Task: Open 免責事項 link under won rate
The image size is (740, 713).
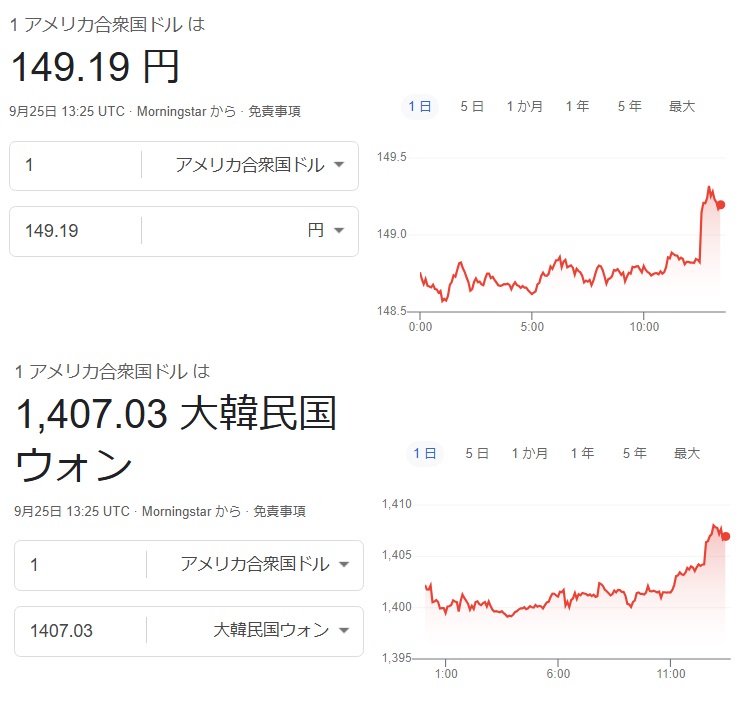Action: [279, 511]
